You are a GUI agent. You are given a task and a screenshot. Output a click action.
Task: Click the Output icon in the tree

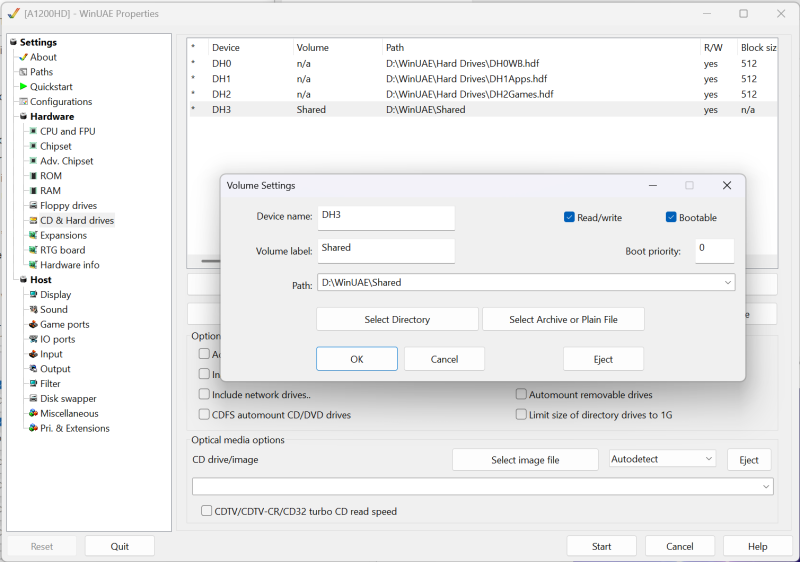point(33,368)
